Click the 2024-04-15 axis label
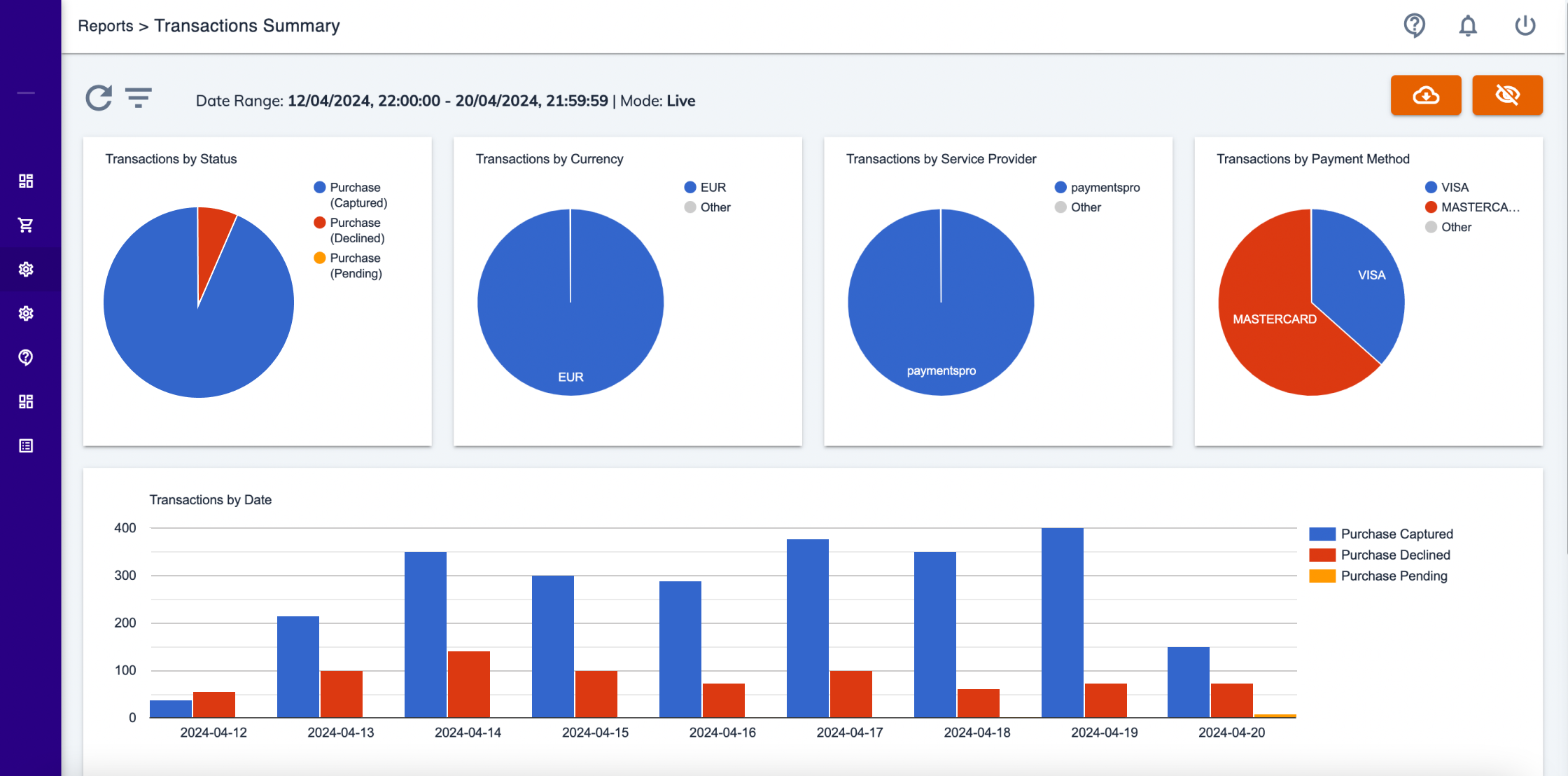This screenshot has height=776, width=1568. coord(595,733)
